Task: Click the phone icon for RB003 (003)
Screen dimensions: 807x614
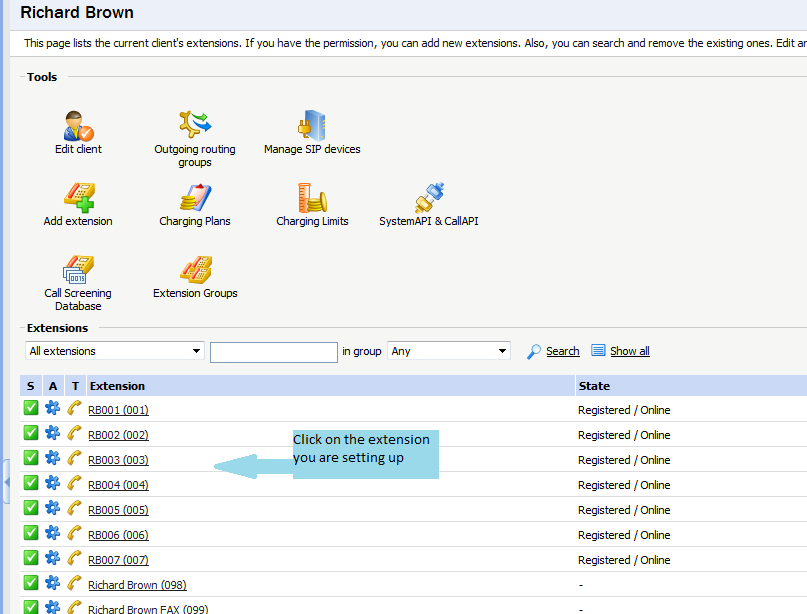Action: tap(75, 458)
